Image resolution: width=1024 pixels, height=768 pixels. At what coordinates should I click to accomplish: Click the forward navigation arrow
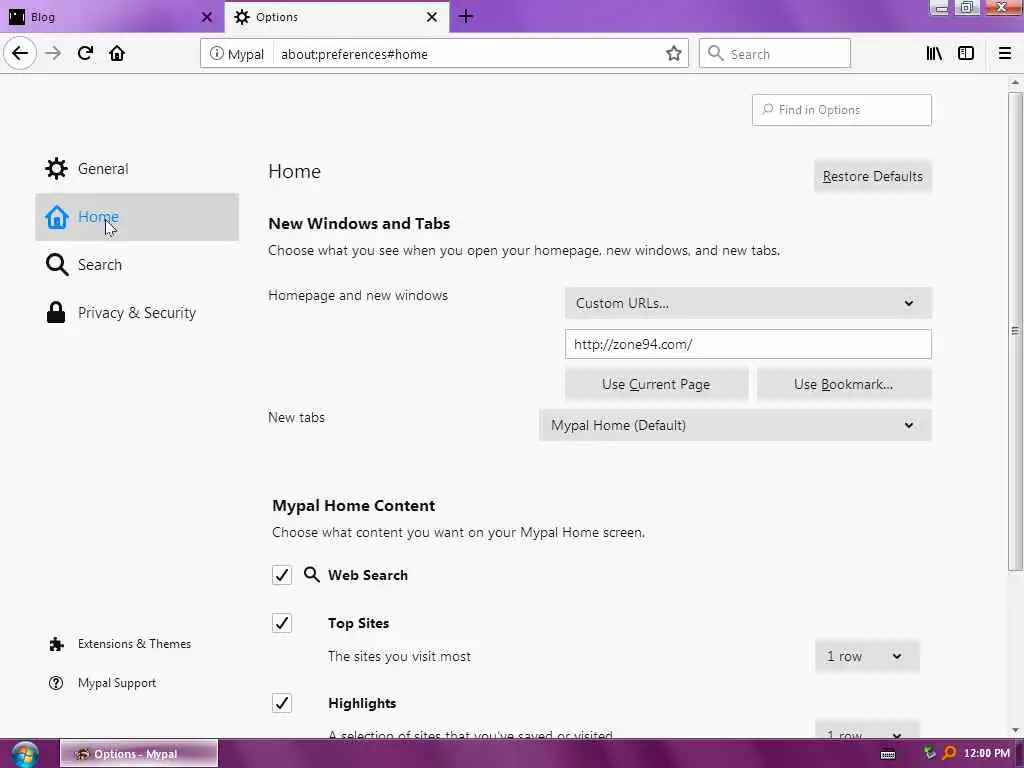(53, 53)
